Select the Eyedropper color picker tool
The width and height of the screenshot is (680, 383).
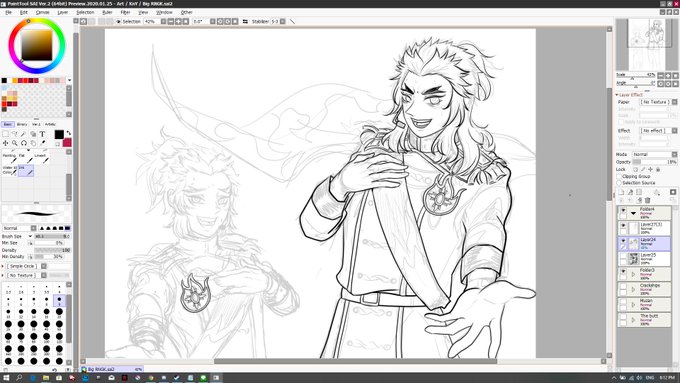click(42, 143)
